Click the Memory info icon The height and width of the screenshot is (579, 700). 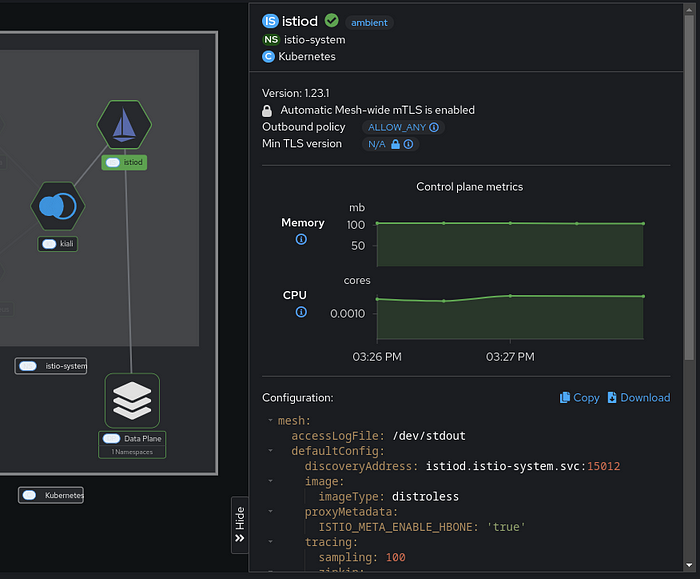pos(301,239)
